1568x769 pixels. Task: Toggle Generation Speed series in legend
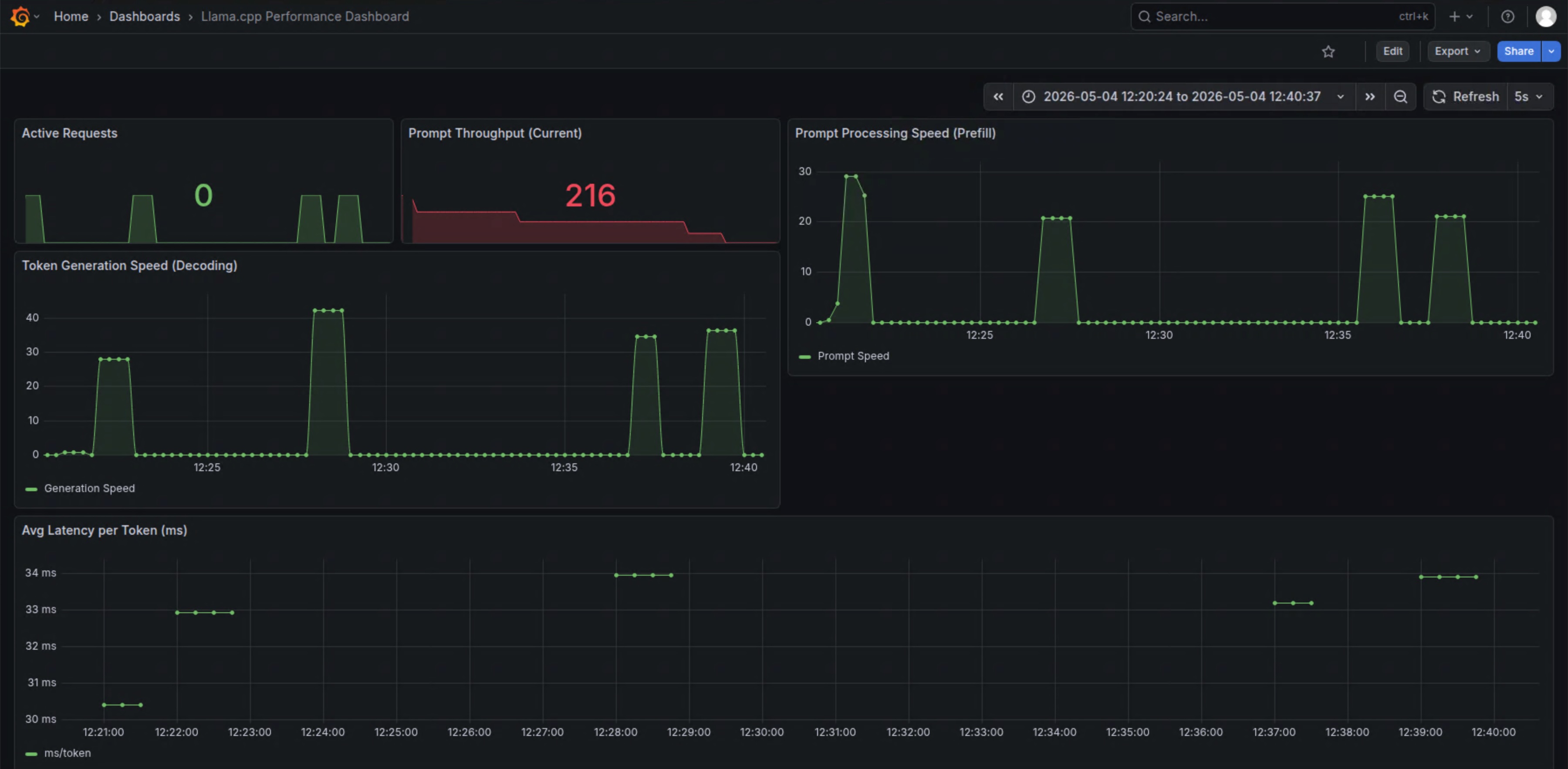89,488
